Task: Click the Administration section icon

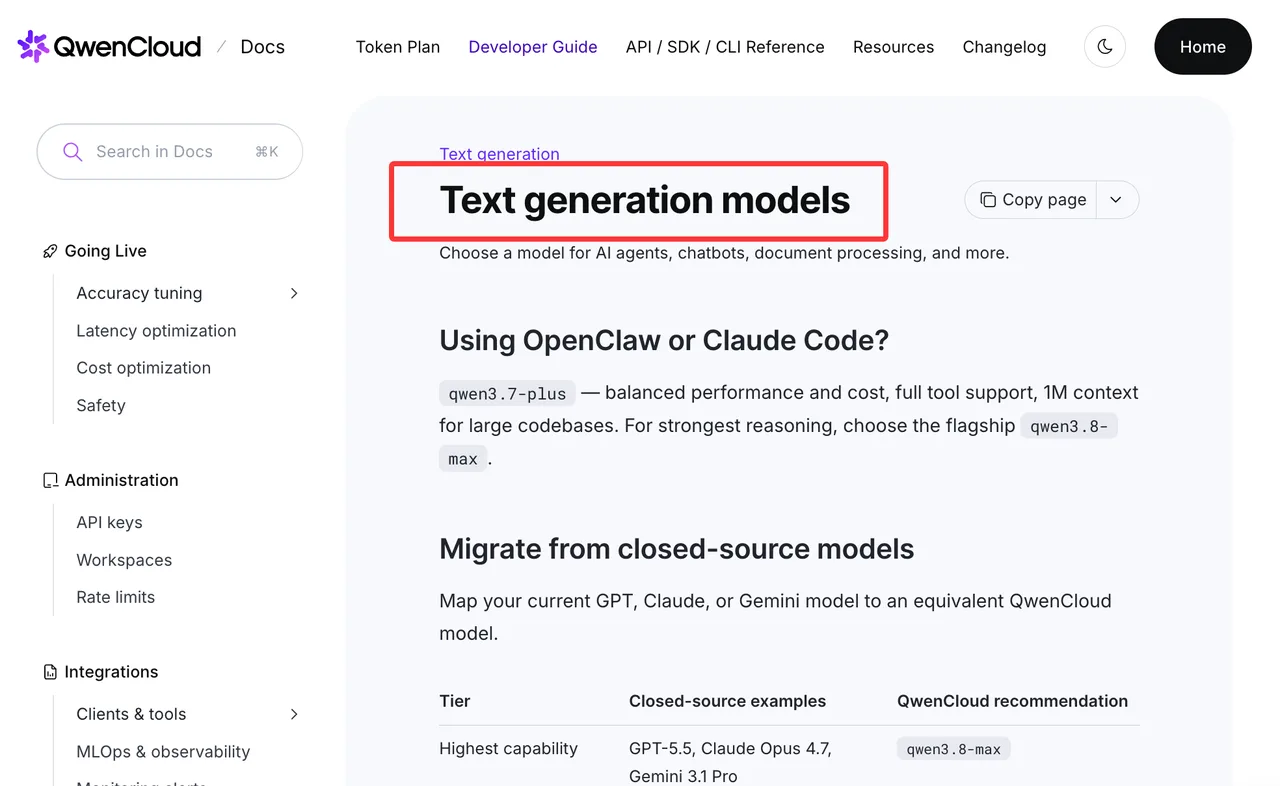Action: click(50, 481)
